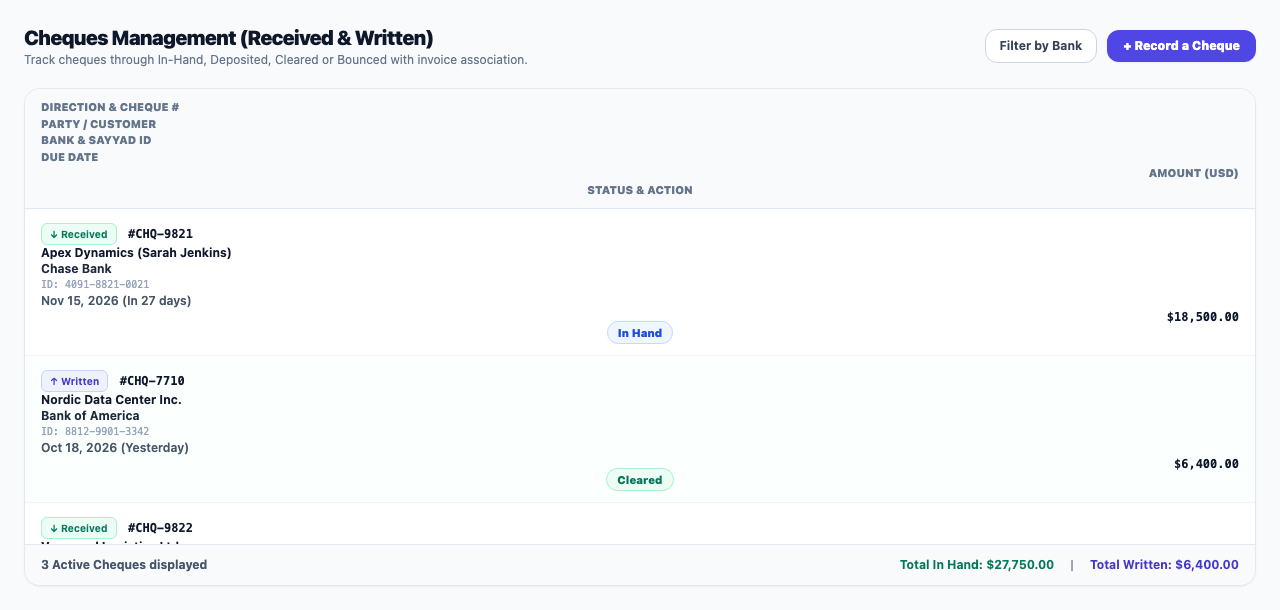
Task: Select the Nordic Data Center Inc. party name
Action: click(111, 400)
